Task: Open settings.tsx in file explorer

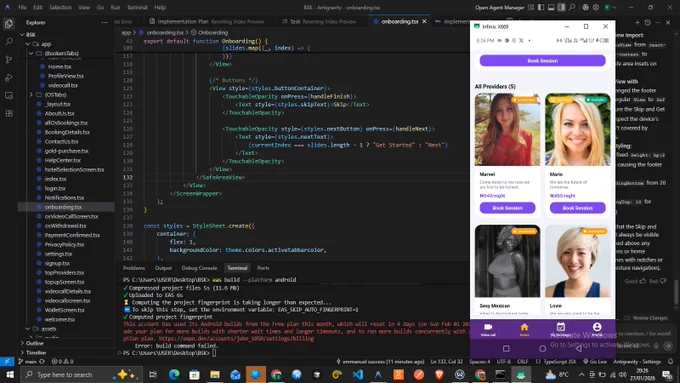Action: click(x=58, y=254)
